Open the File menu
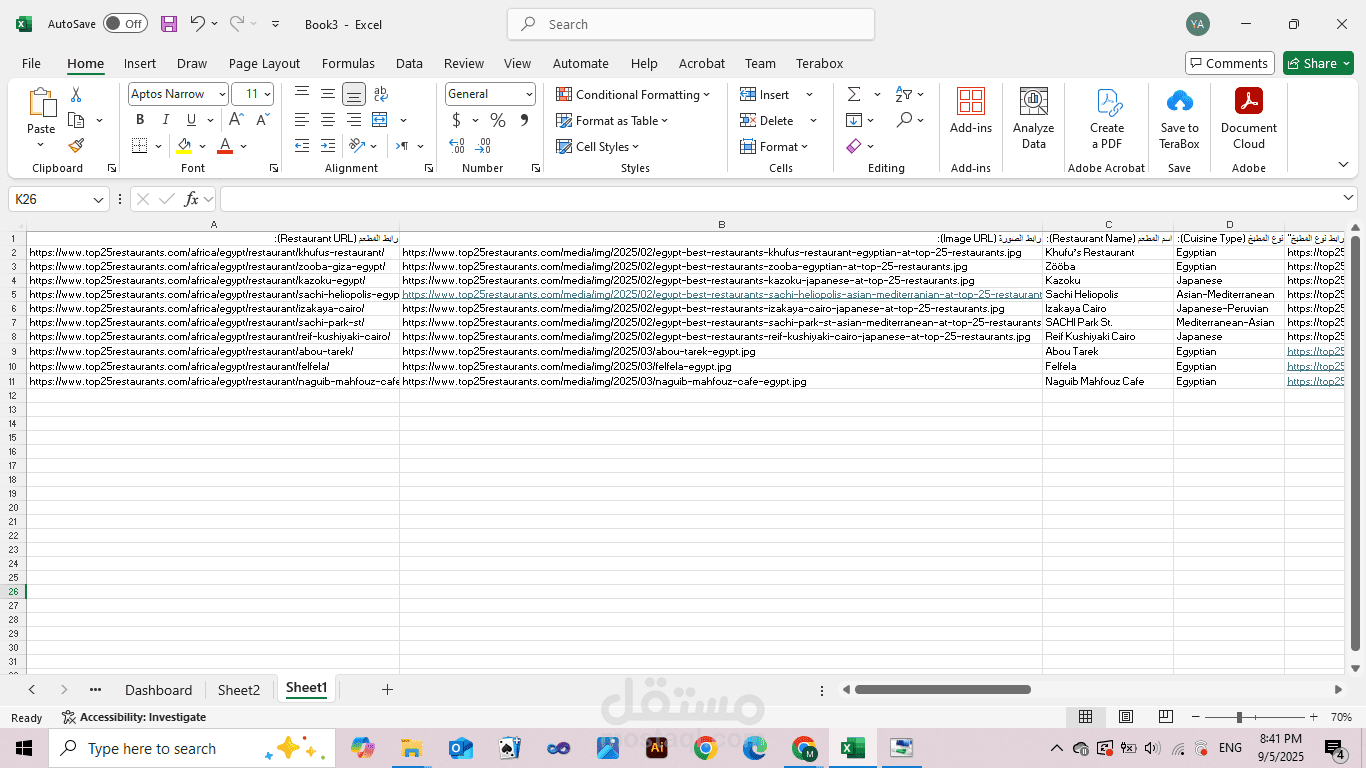This screenshot has height=768, width=1366. [x=31, y=63]
